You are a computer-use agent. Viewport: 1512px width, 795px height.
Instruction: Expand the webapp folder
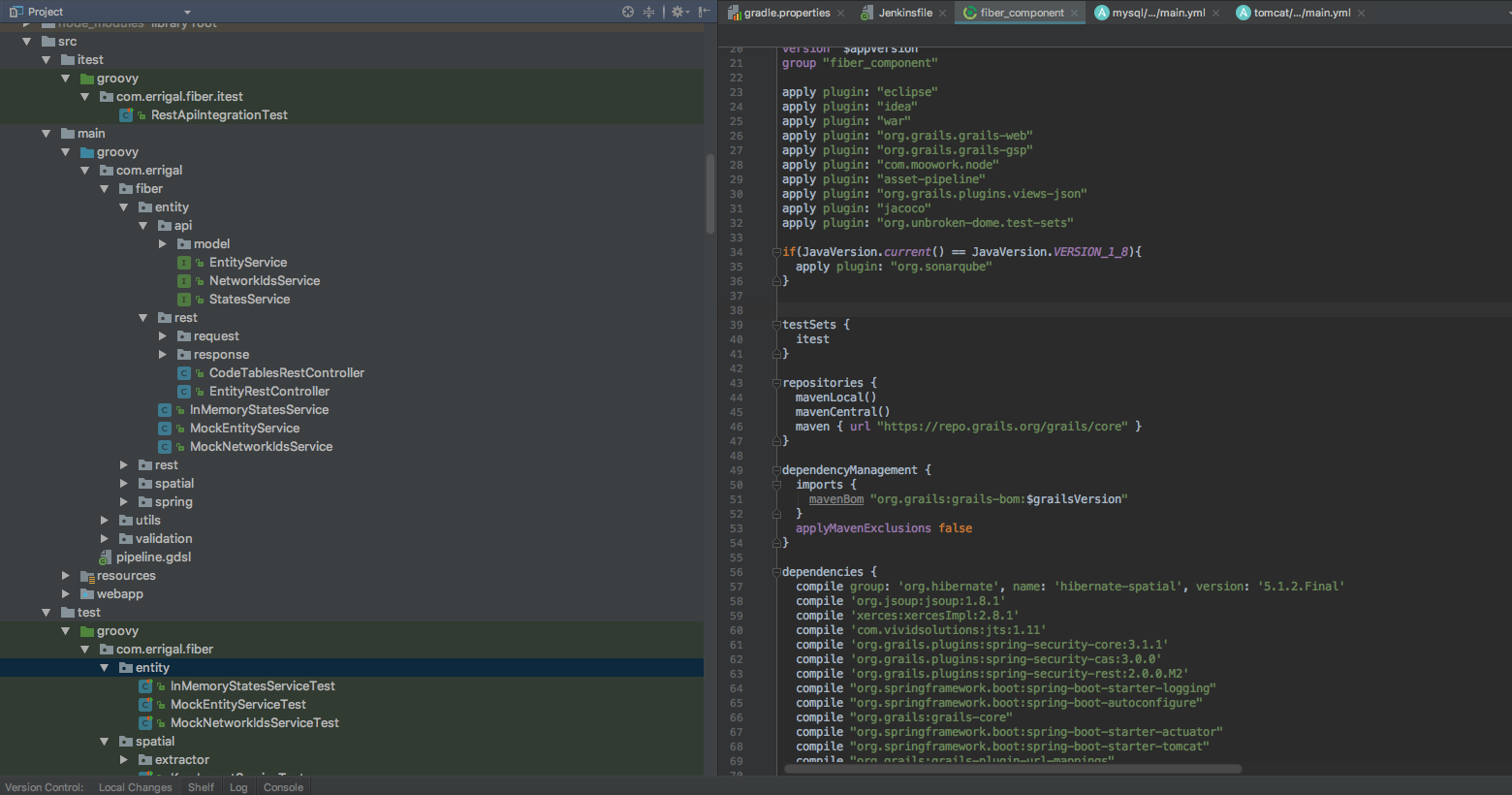[66, 594]
